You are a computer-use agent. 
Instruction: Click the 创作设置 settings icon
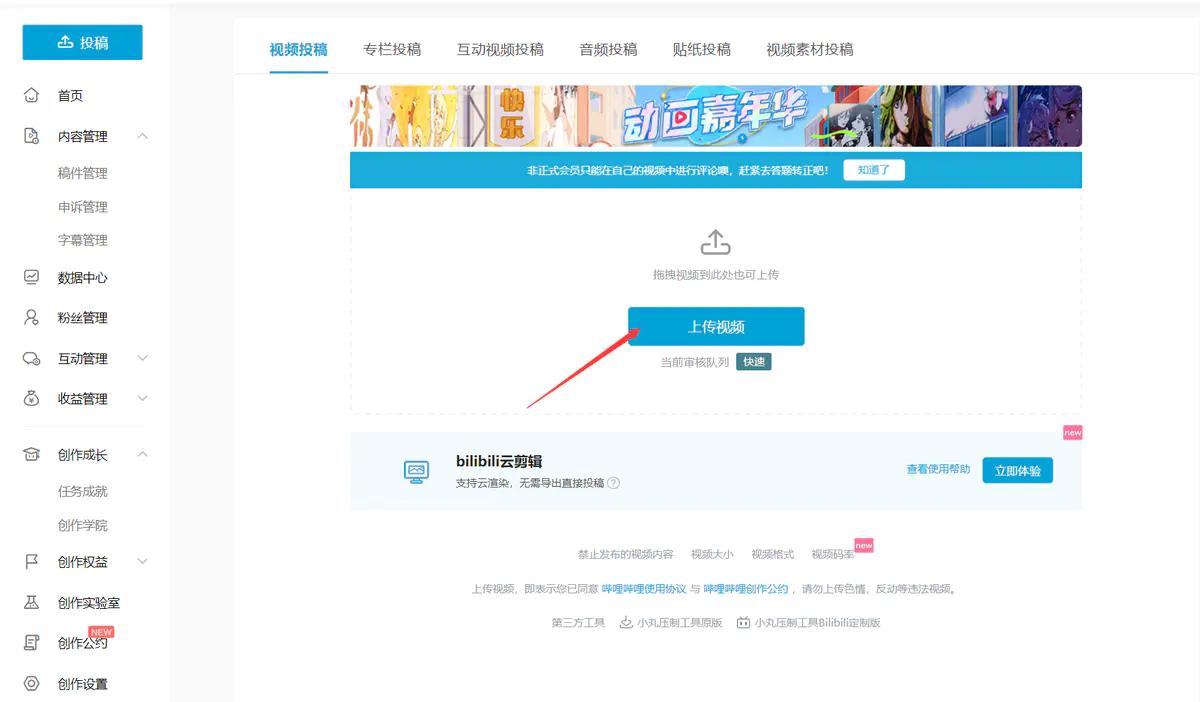click(x=31, y=684)
